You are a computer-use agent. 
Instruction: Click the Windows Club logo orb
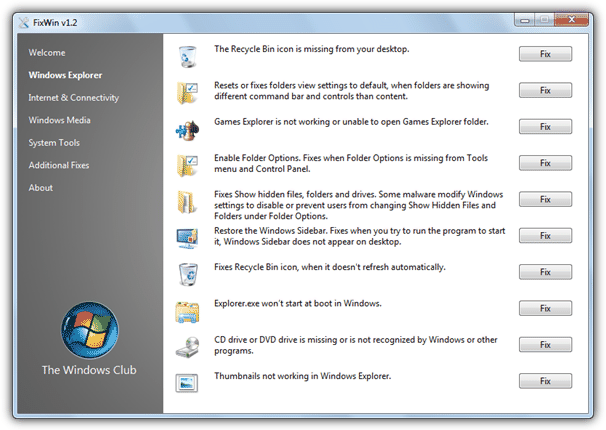click(89, 330)
